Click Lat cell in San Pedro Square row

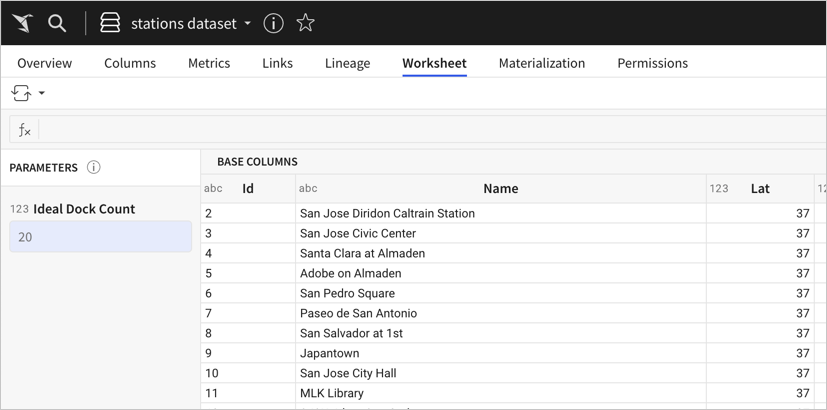click(760, 293)
